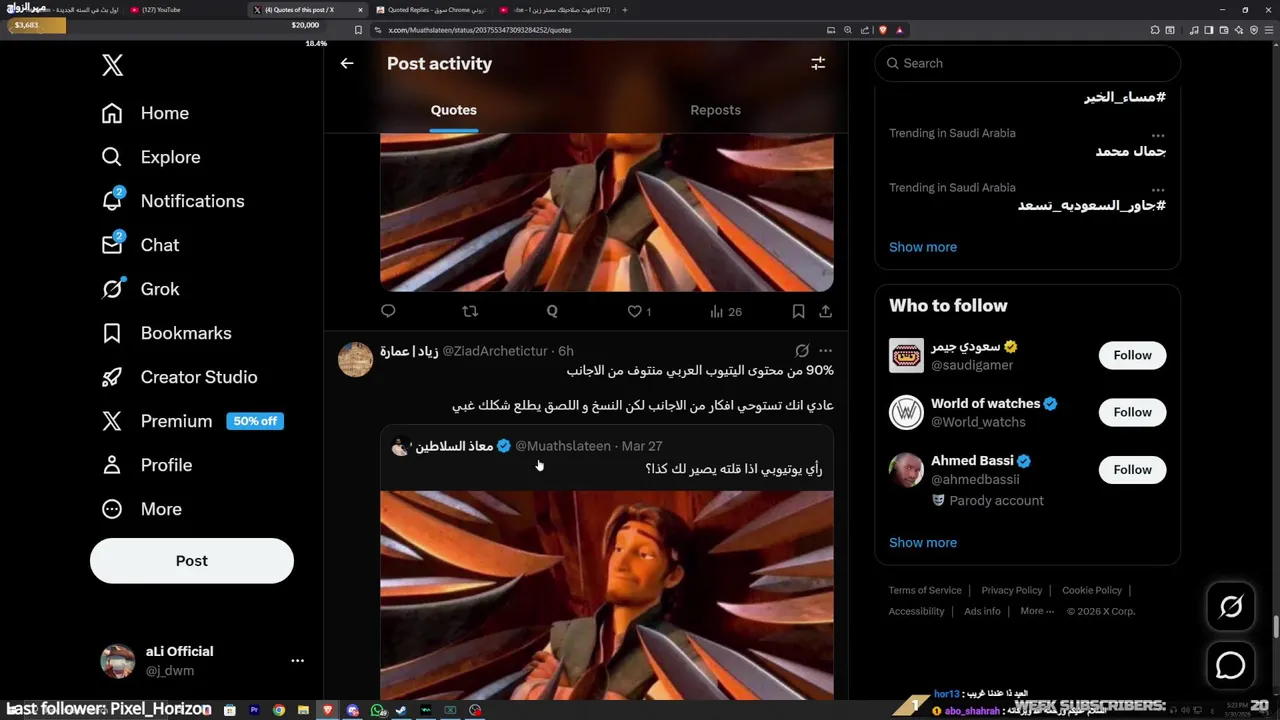1280x720 pixels.
Task: Close the Quotes of this post tab
Action: pyautogui.click(x=360, y=10)
